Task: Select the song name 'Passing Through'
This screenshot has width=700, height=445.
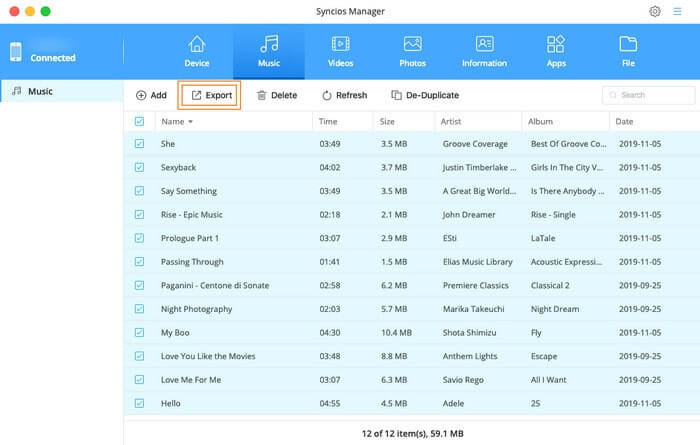Action: [x=192, y=262]
